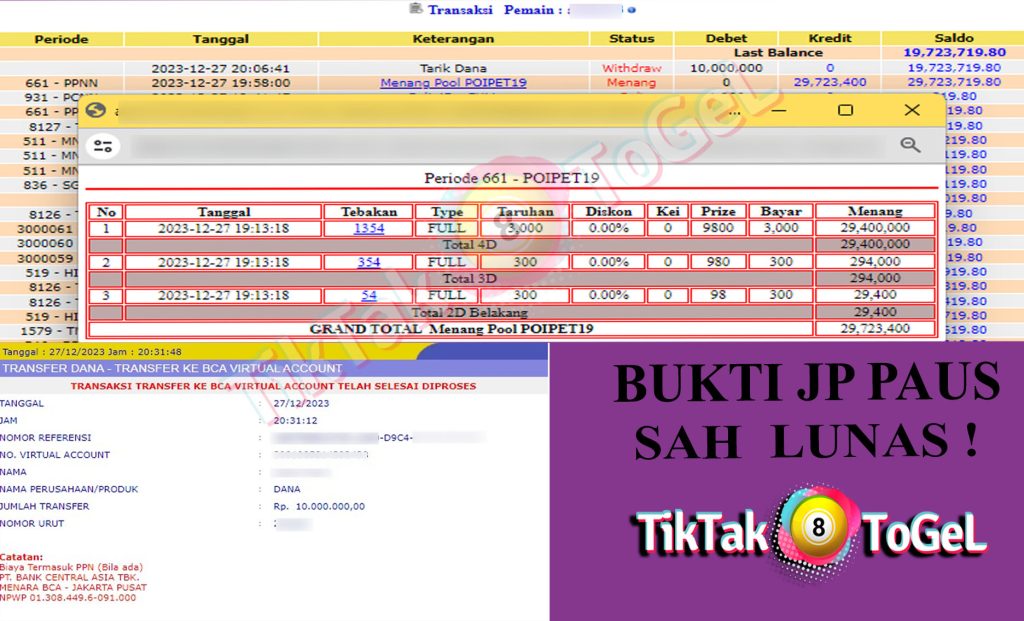Select the receipt time 20:31:12
The width and height of the screenshot is (1024, 621).
[x=295, y=421]
